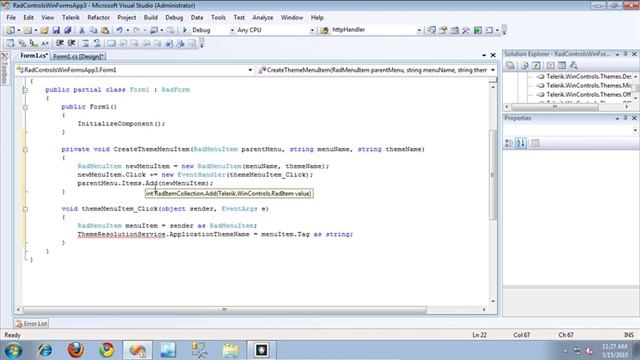Open the Properties object selector dropdown

pyautogui.click(x=635, y=130)
